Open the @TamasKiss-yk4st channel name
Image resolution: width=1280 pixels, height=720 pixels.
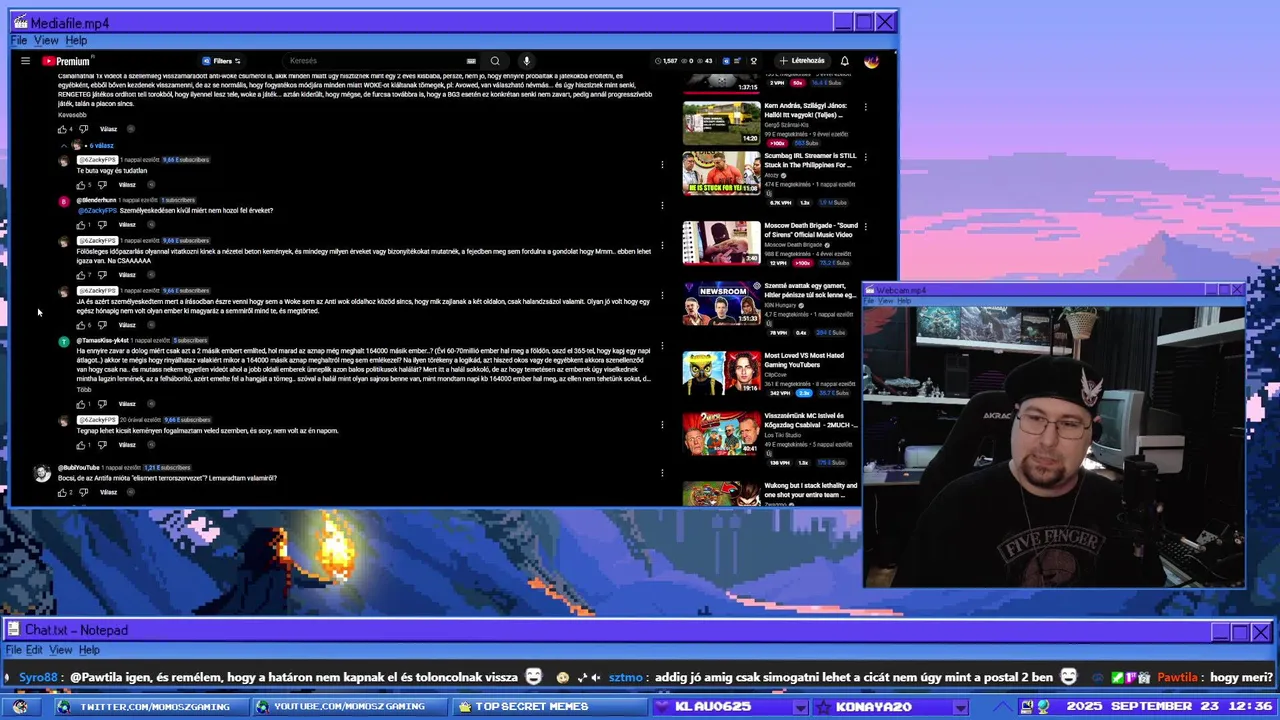click(x=103, y=340)
